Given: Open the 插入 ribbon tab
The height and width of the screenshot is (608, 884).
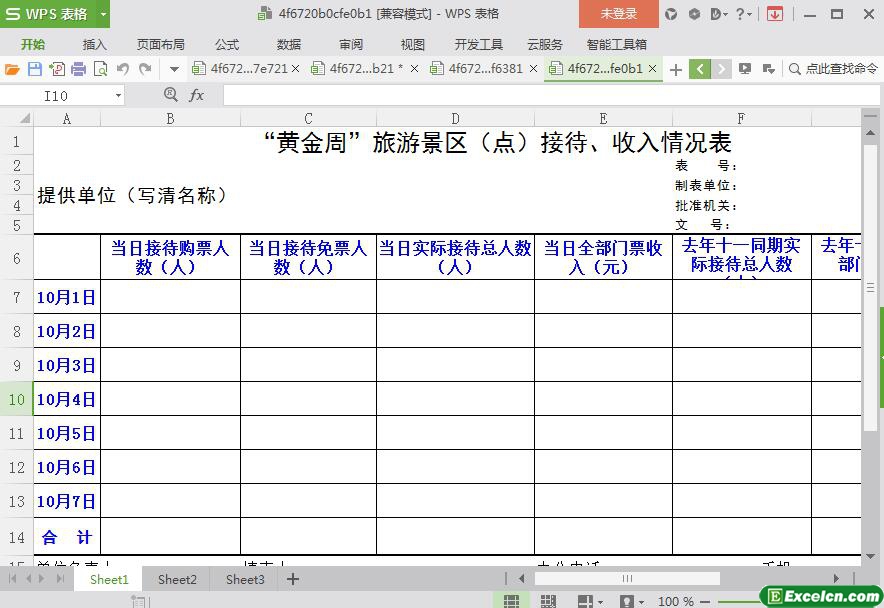Looking at the screenshot, I should [94, 44].
